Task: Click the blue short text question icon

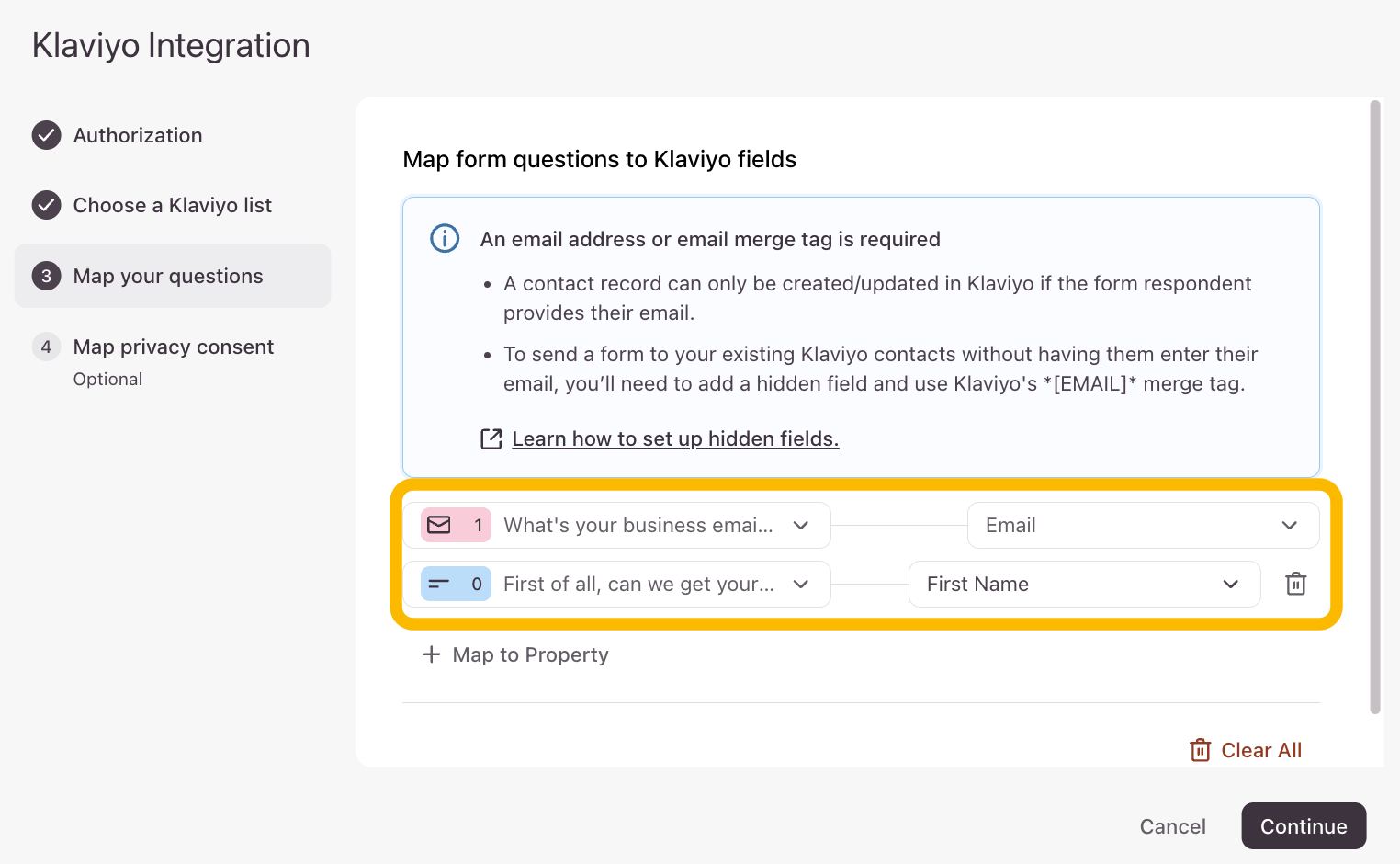Action: coord(439,584)
